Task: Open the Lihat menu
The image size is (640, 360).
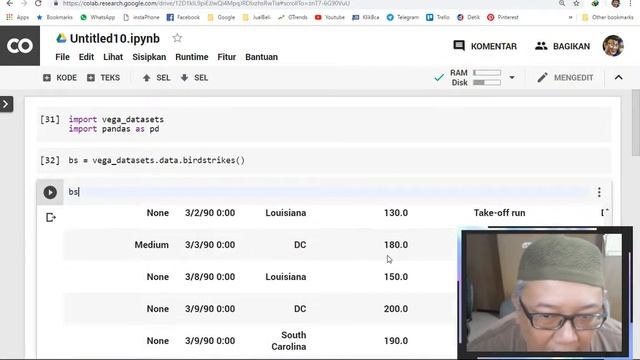Action: pyautogui.click(x=113, y=57)
